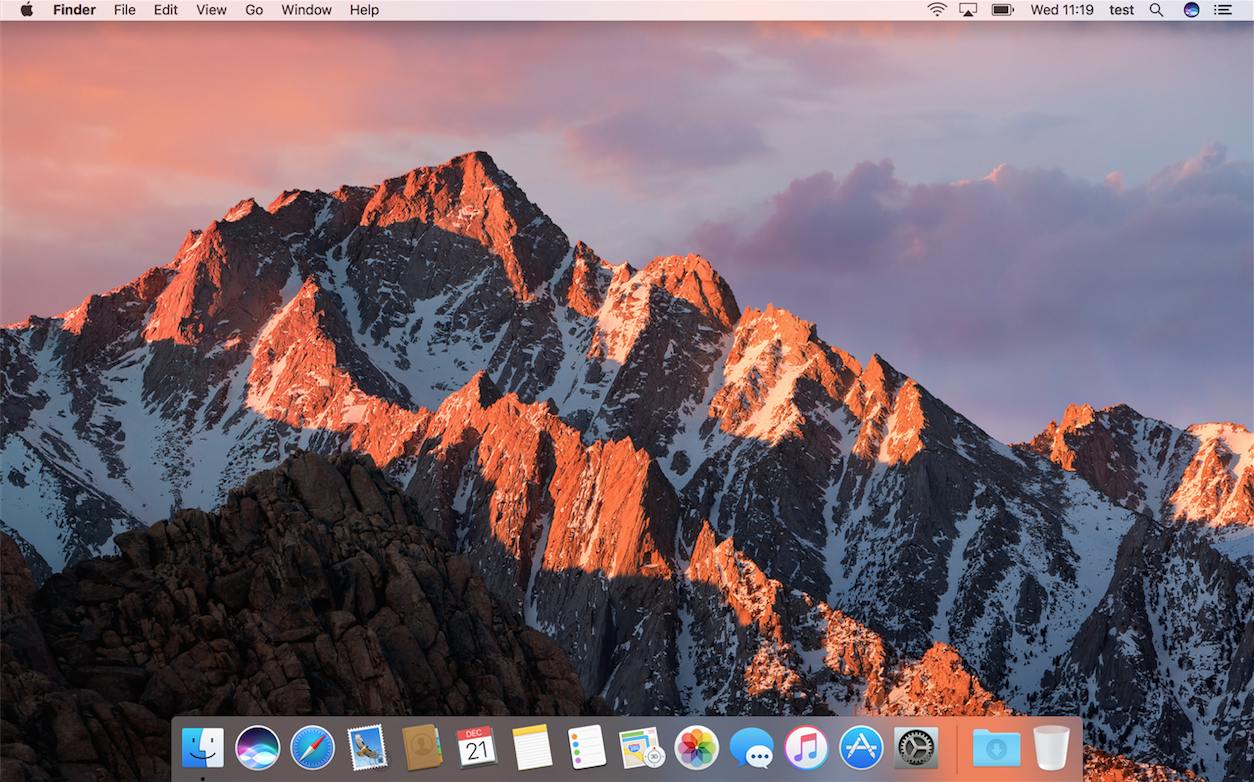Viewport: 1254px width, 782px height.
Task: Open the App Store
Action: point(861,747)
